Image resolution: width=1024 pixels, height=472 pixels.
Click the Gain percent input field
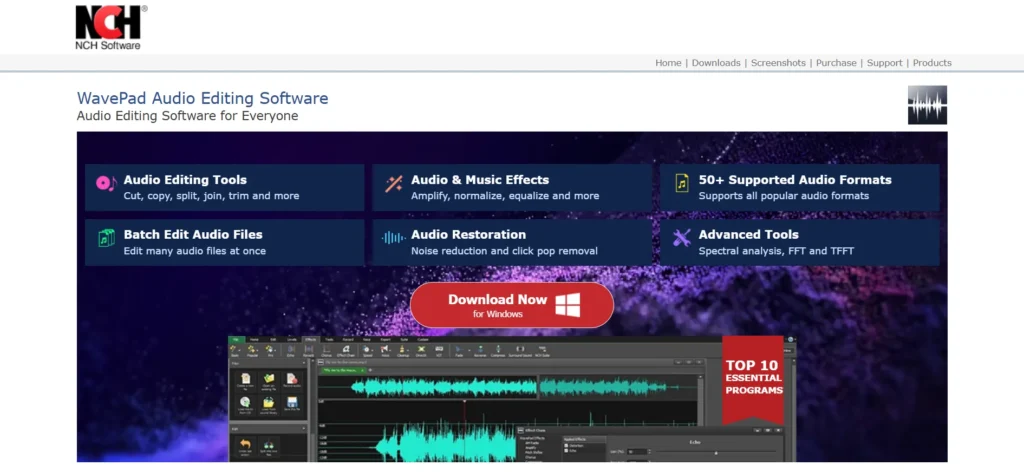(x=637, y=452)
